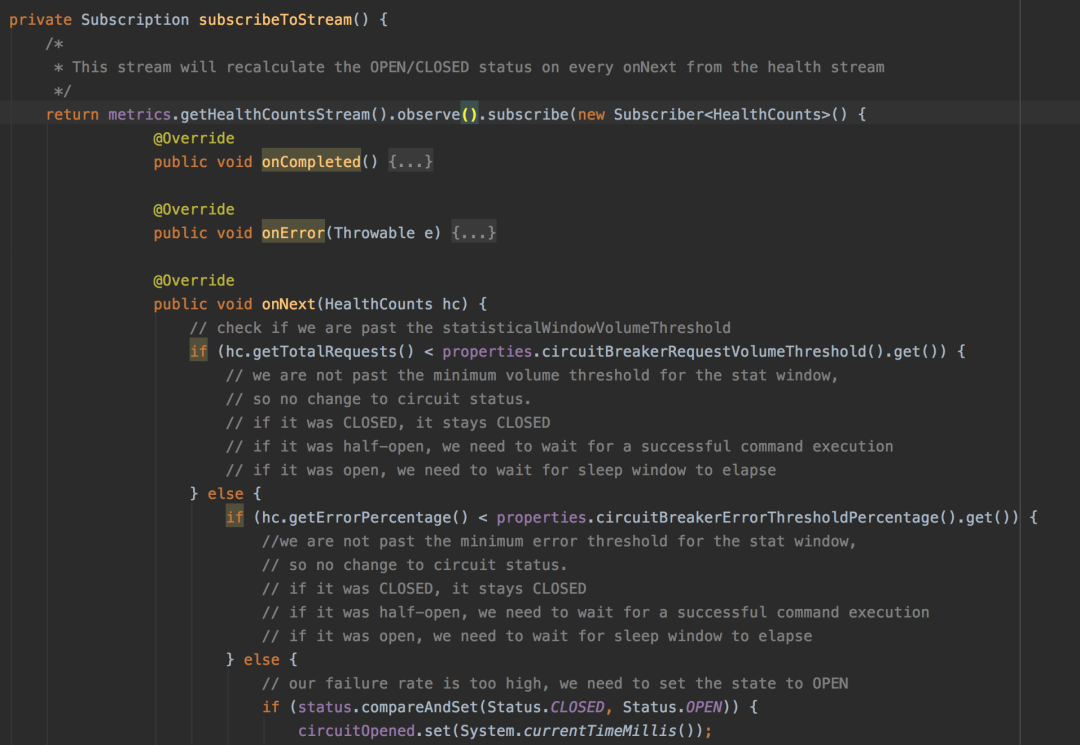This screenshot has height=745, width=1080.
Task: Click the first '} else {' after volume check
Action: click(x=225, y=494)
